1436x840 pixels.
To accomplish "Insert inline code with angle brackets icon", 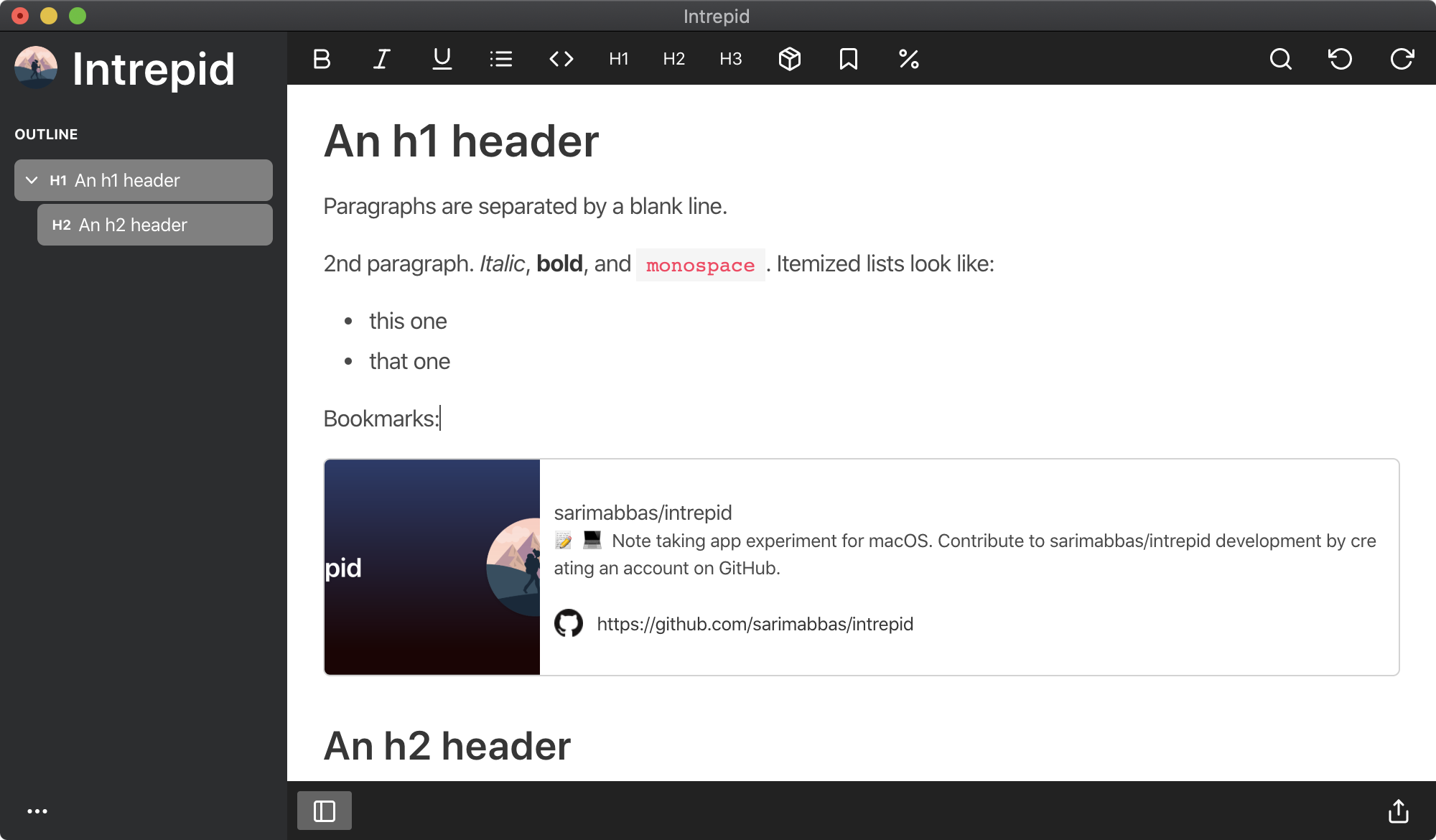I will coord(561,59).
